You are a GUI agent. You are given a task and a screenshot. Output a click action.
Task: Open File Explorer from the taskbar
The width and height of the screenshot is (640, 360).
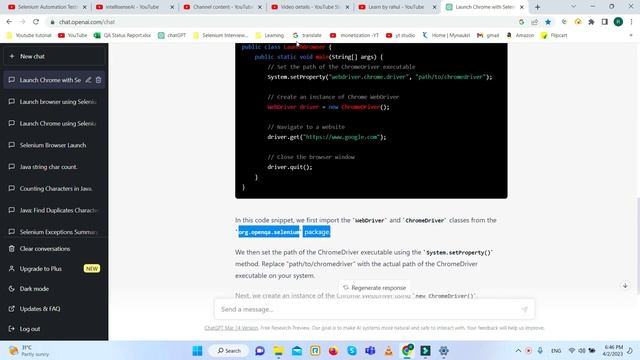click(278, 351)
